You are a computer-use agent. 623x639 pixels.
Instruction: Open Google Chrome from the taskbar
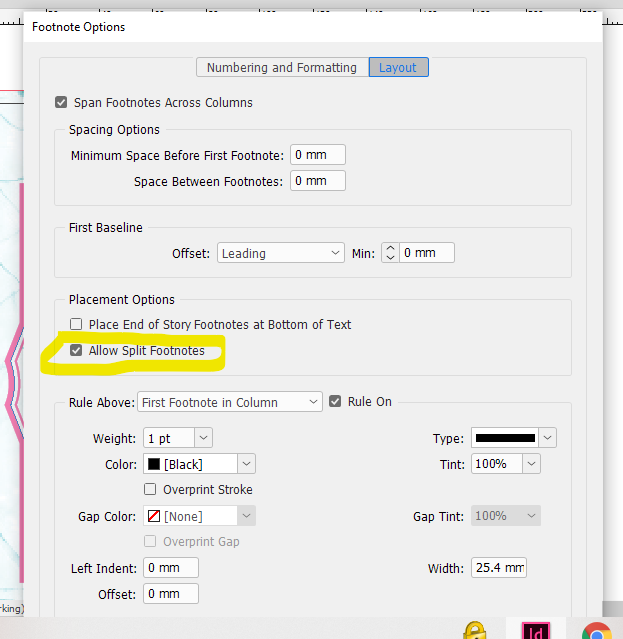tap(597, 630)
